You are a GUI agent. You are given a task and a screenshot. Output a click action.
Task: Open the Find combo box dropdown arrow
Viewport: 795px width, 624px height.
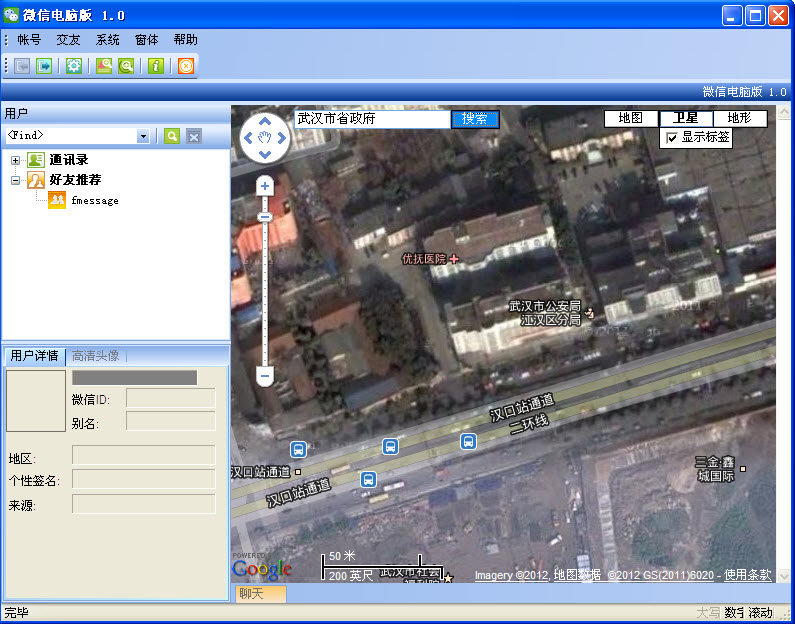point(143,136)
